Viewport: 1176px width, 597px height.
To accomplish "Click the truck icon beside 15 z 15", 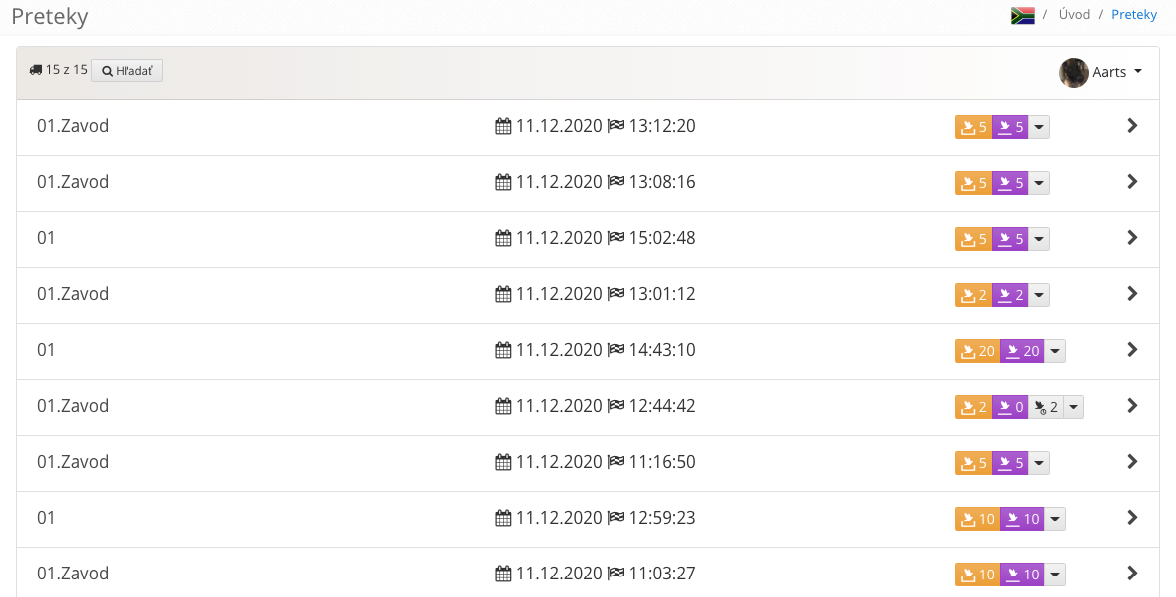I will click(x=36, y=70).
